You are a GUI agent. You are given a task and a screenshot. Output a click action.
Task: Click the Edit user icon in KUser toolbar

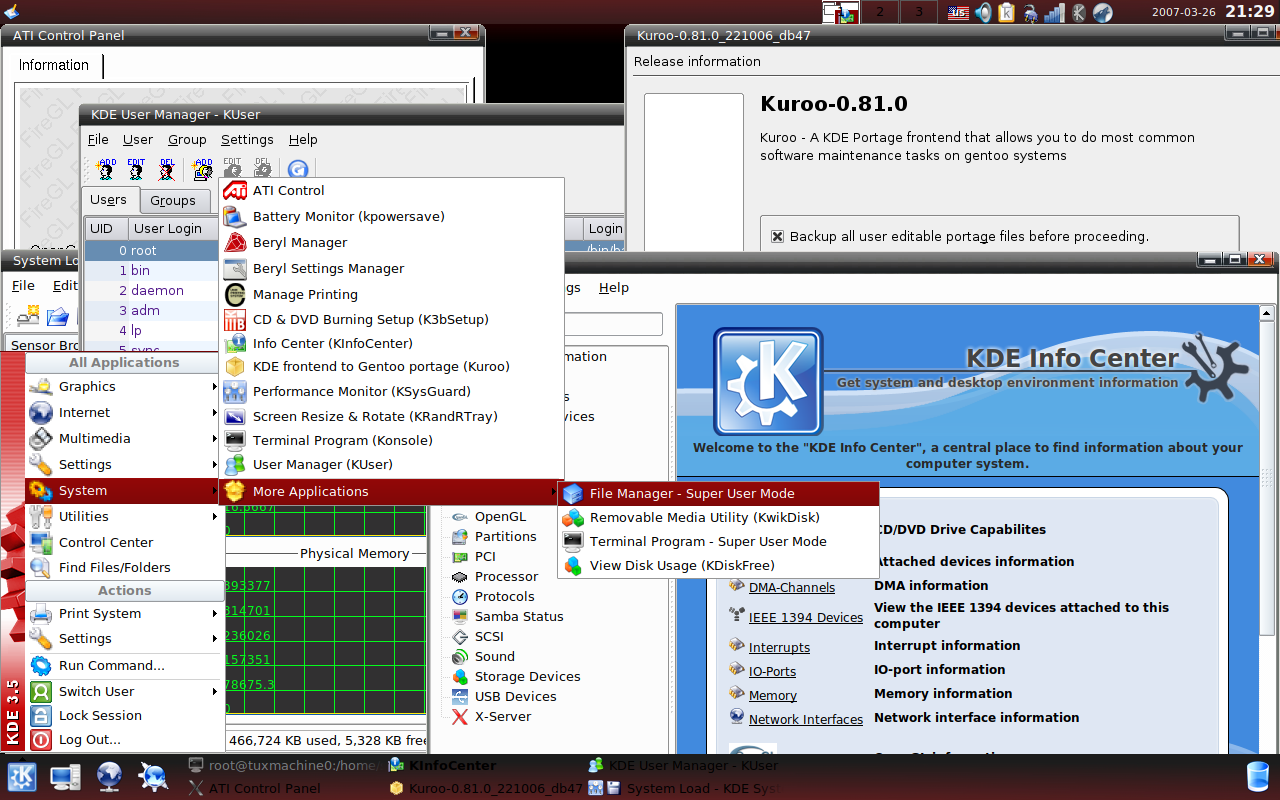pyautogui.click(x=136, y=169)
